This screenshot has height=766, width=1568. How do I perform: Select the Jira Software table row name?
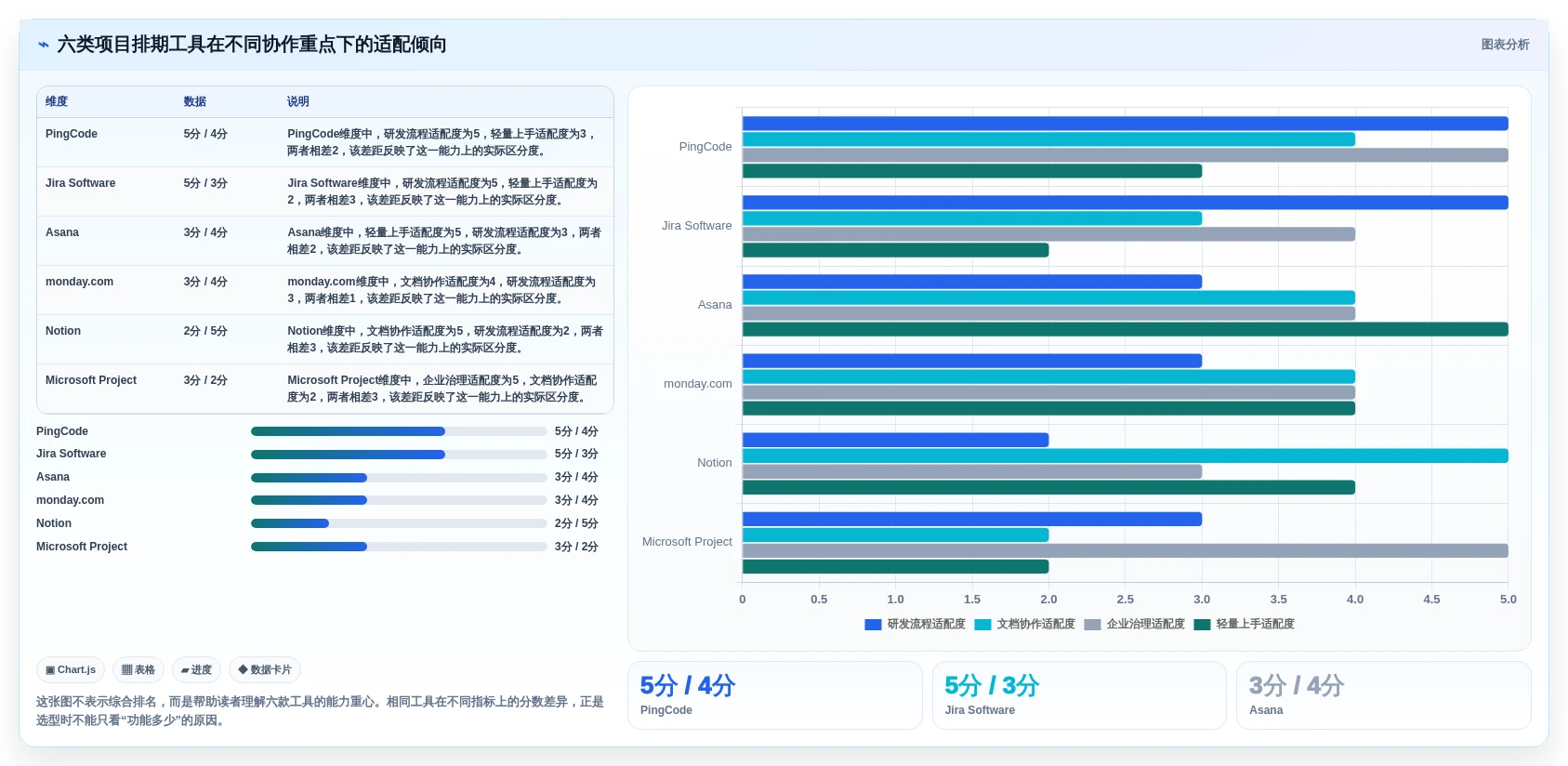tap(81, 183)
